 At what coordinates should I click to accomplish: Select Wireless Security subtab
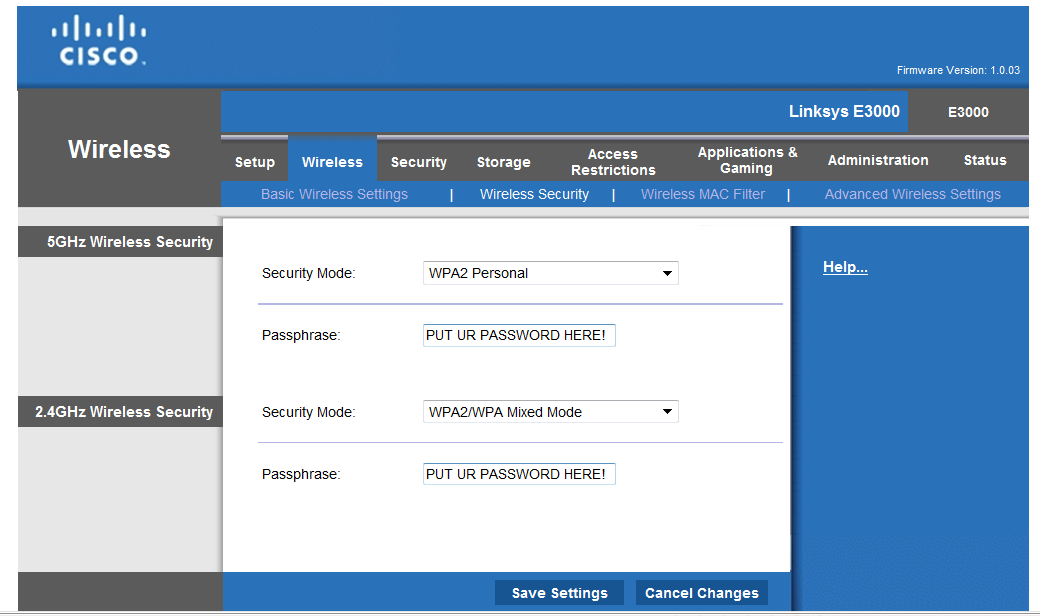tap(534, 194)
